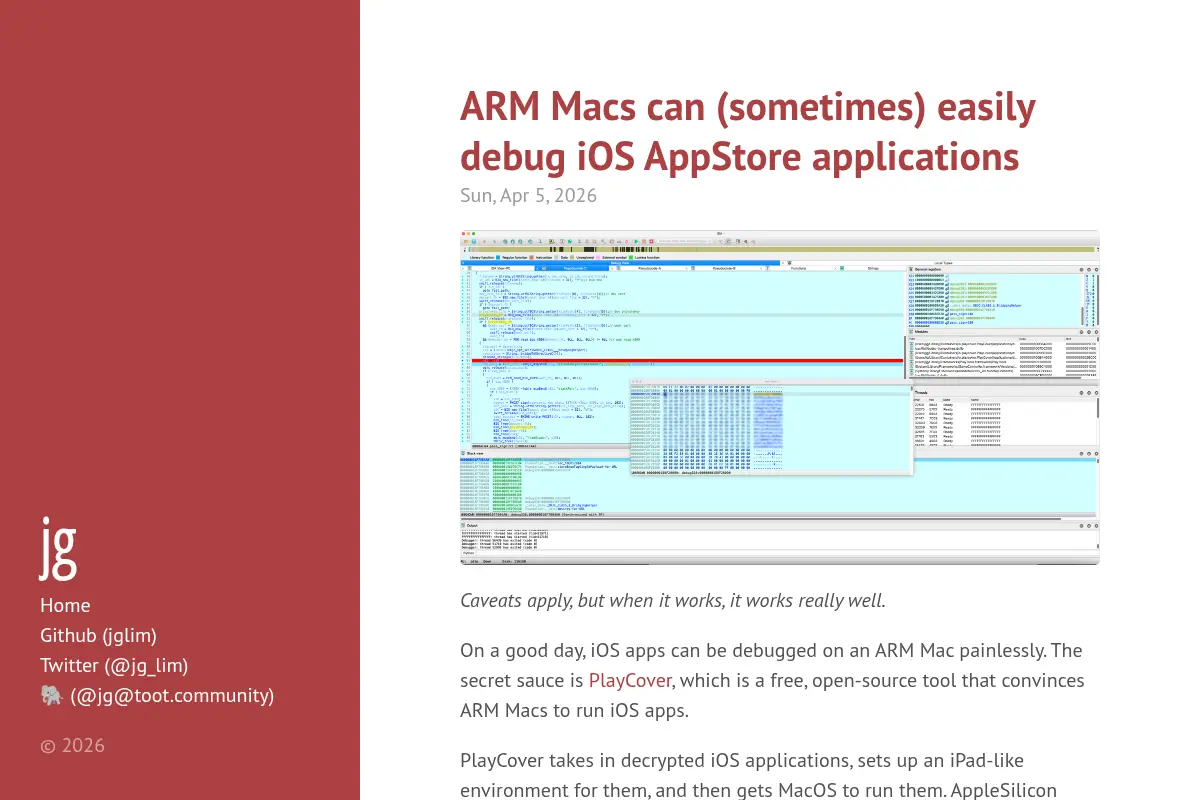Go to the Home page link
Image resolution: width=1200 pixels, height=800 pixels.
[65, 605]
